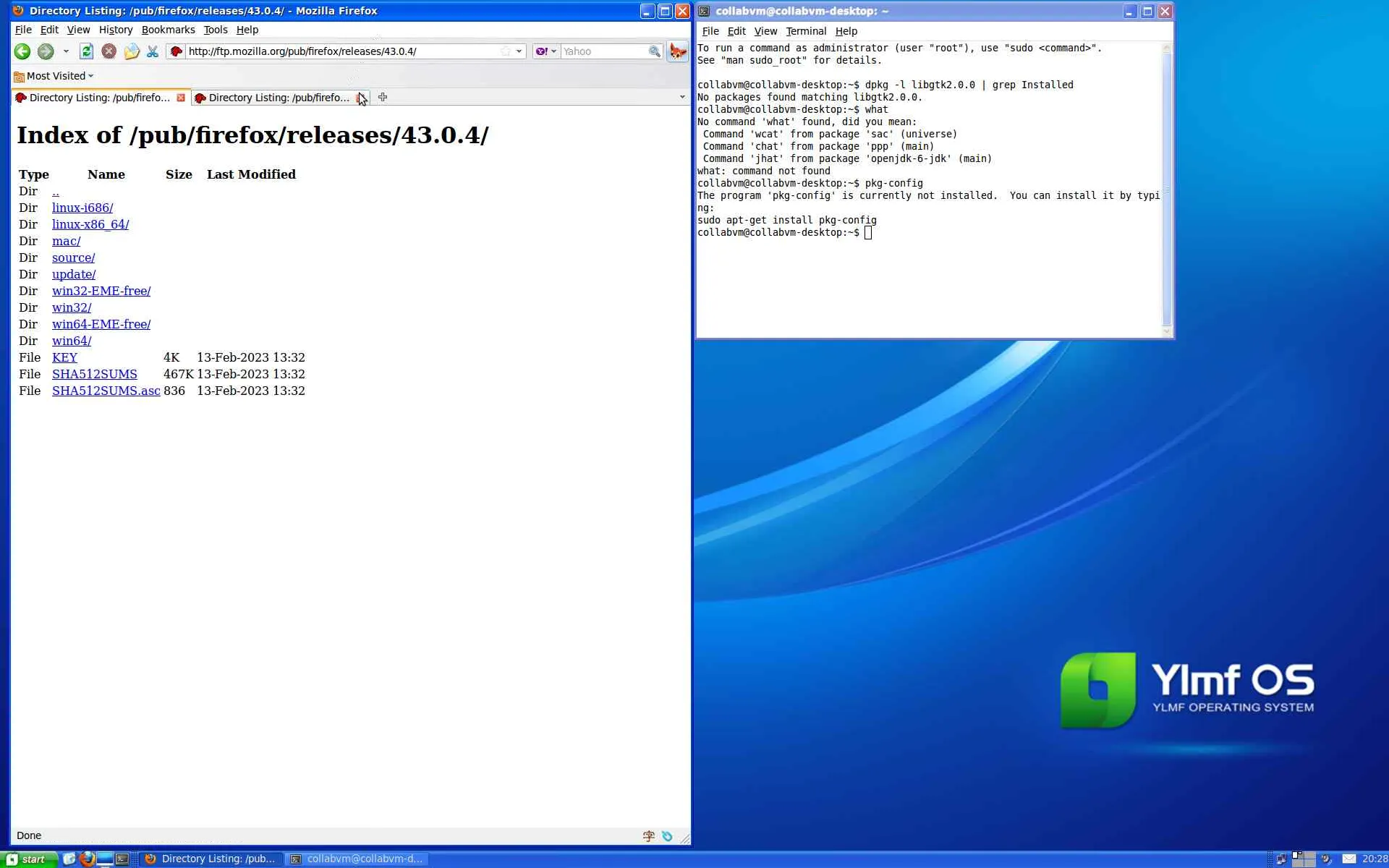Open the back history dropdown arrow
This screenshot has width=1389, height=868.
pos(66,51)
